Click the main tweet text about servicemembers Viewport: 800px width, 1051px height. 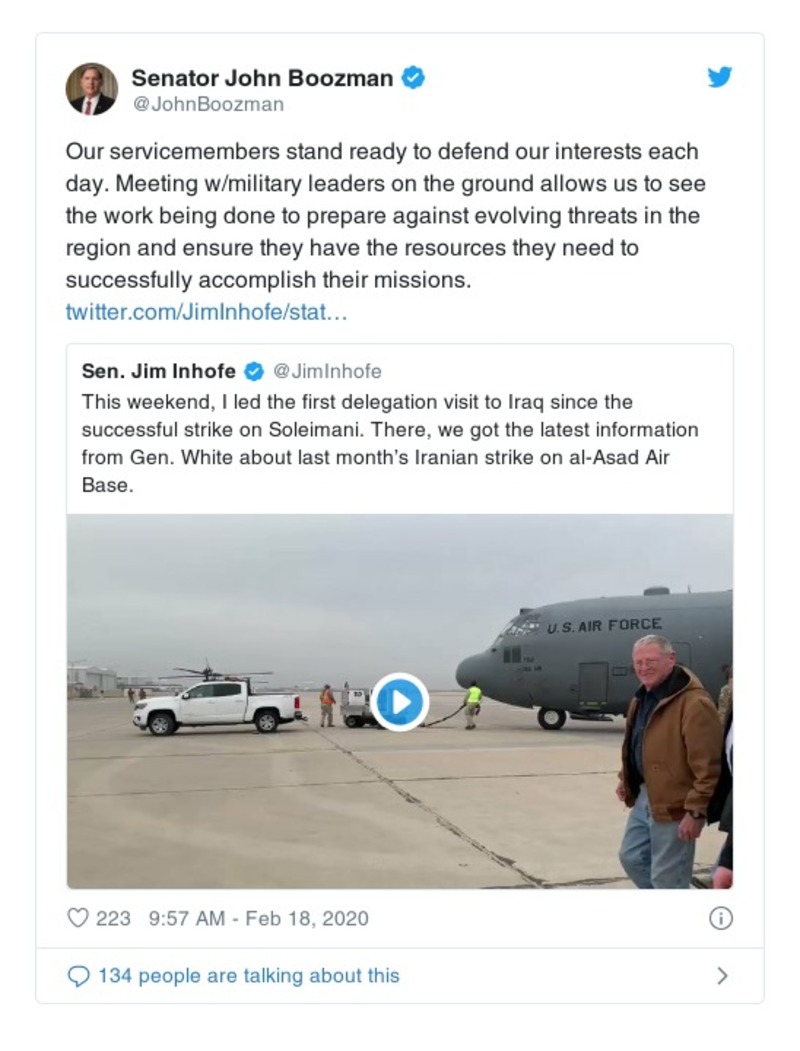click(x=382, y=216)
